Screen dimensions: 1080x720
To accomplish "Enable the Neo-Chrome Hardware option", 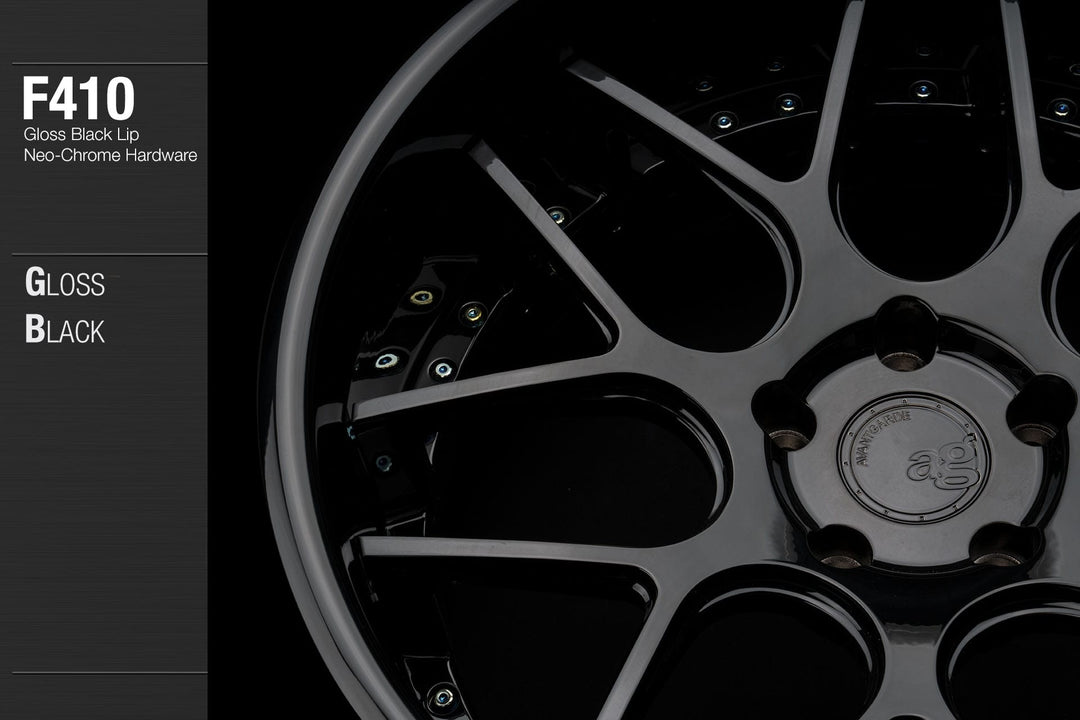I will click(x=110, y=155).
